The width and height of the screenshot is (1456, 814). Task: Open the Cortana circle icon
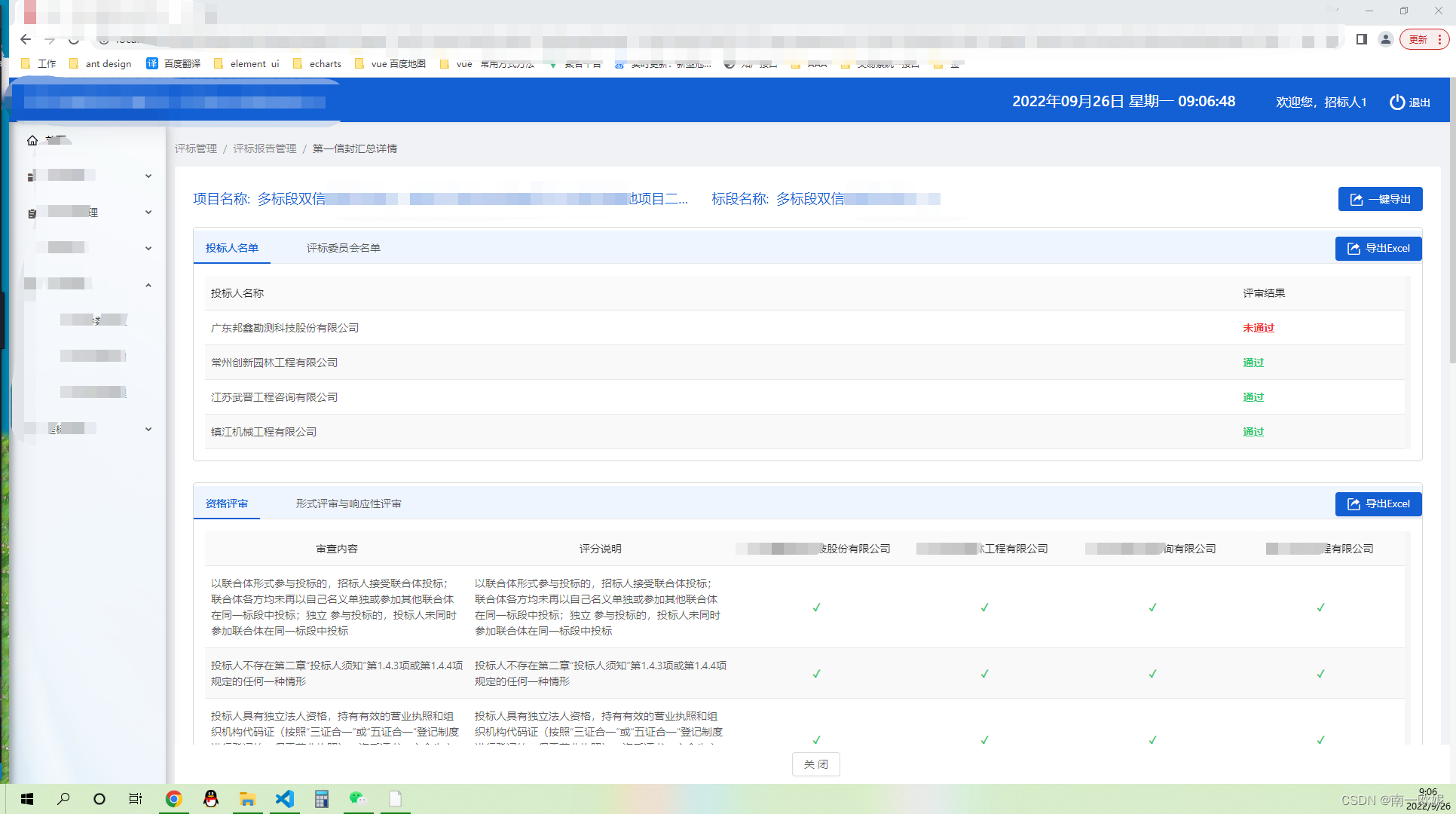pos(99,799)
